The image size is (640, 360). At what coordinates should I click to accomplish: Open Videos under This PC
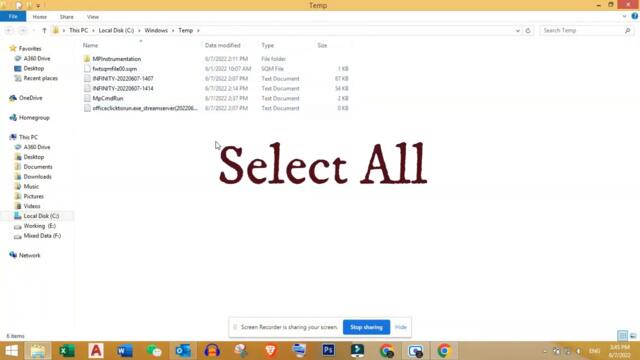32,206
